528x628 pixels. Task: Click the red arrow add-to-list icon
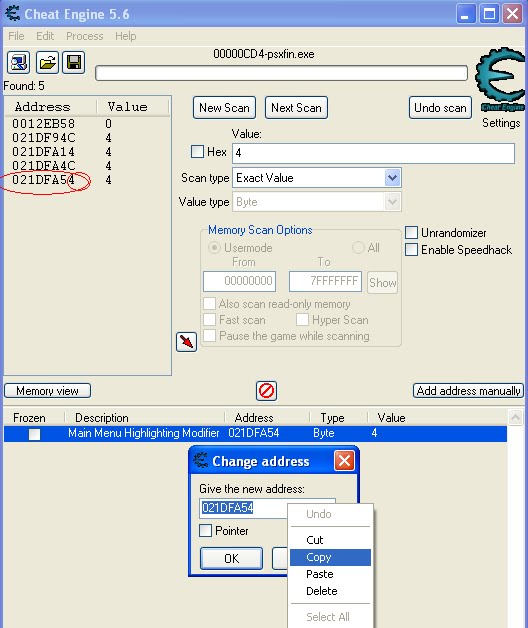point(186,342)
